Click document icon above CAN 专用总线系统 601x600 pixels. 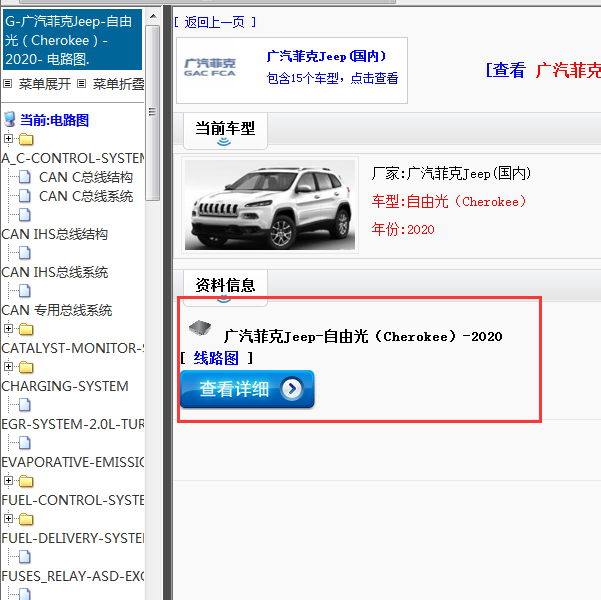(x=25, y=291)
